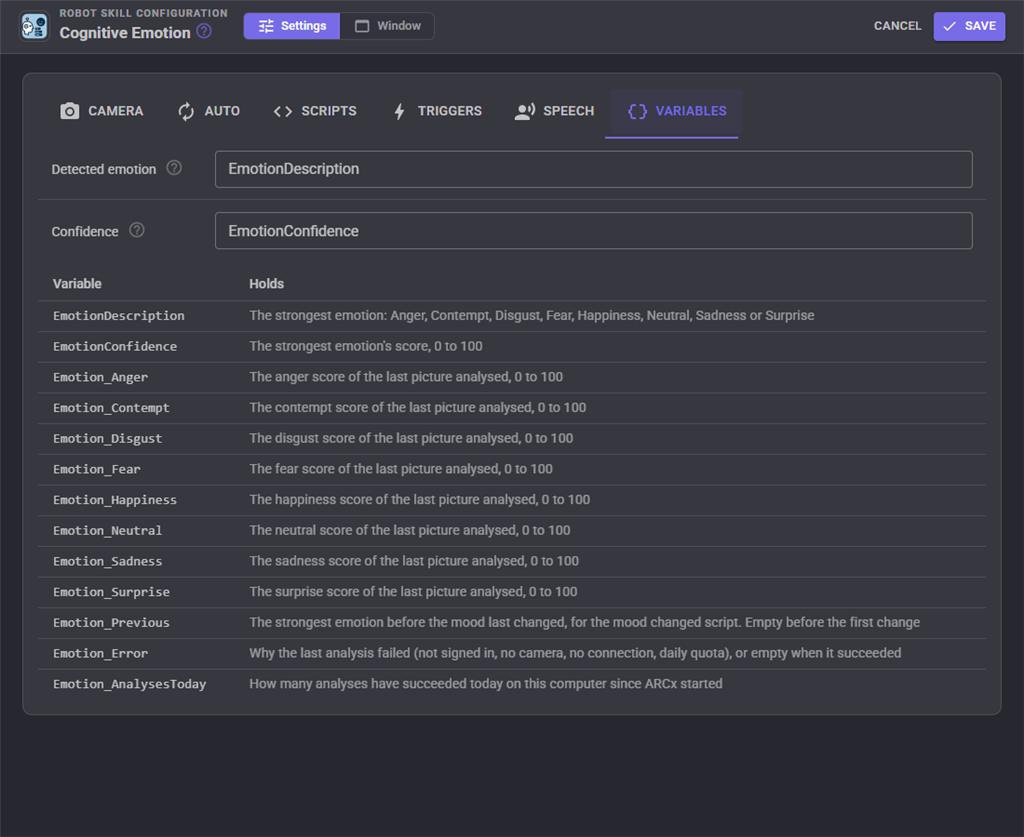Click the Emotion_Neutral variable name

[x=108, y=531]
